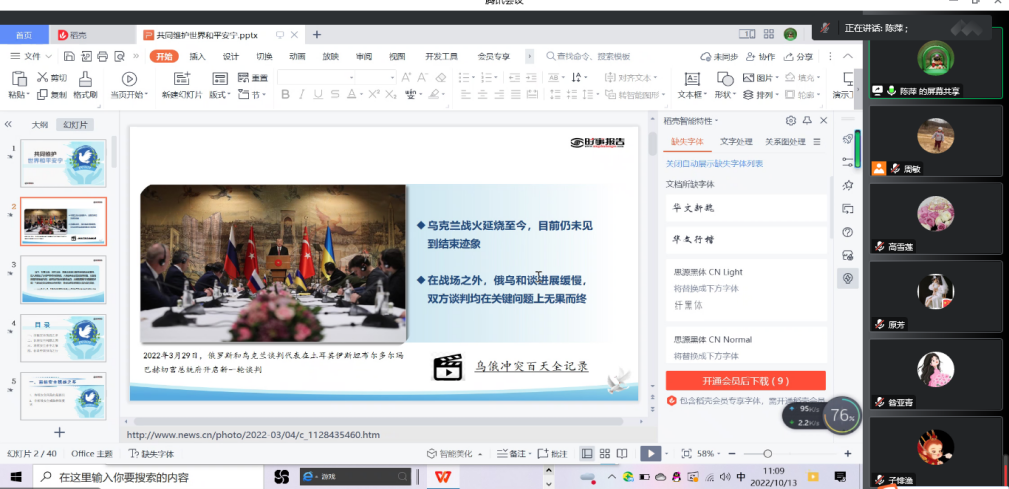
Task: Expand the 版式 layout dropdown
Action: pyautogui.click(x=222, y=95)
